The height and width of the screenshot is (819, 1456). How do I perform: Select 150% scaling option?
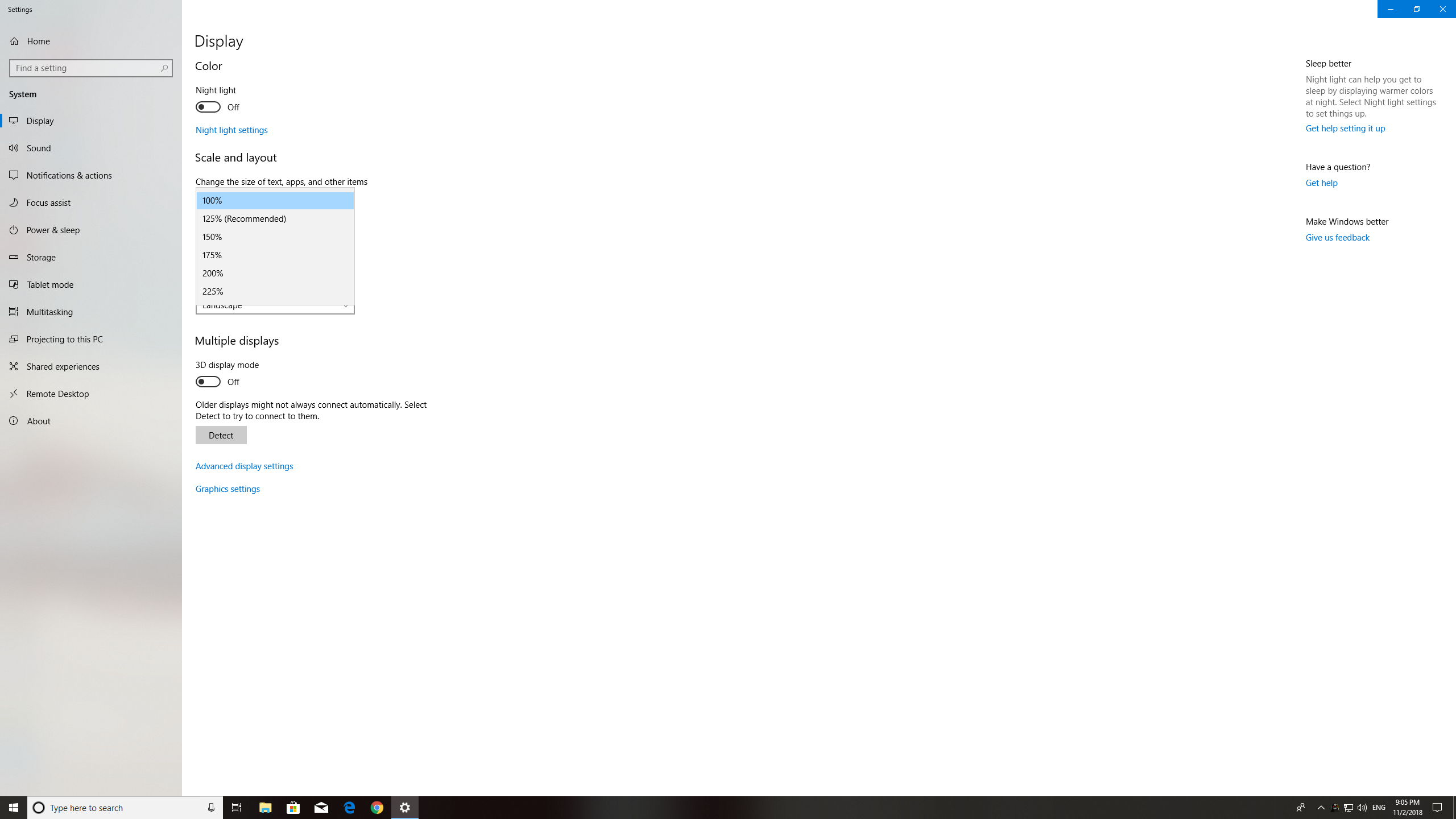click(275, 237)
